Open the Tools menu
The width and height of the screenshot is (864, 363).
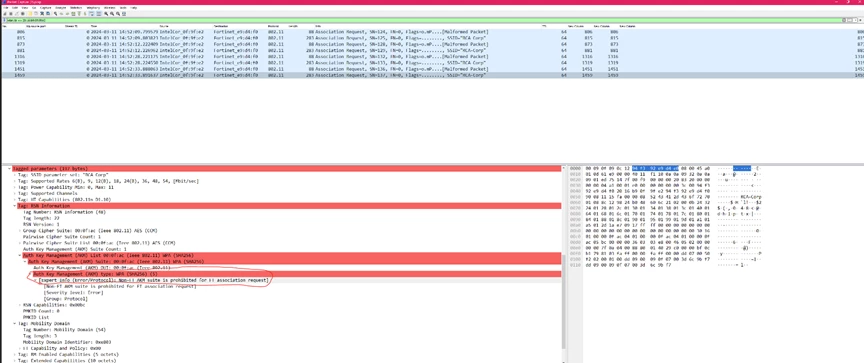click(123, 8)
